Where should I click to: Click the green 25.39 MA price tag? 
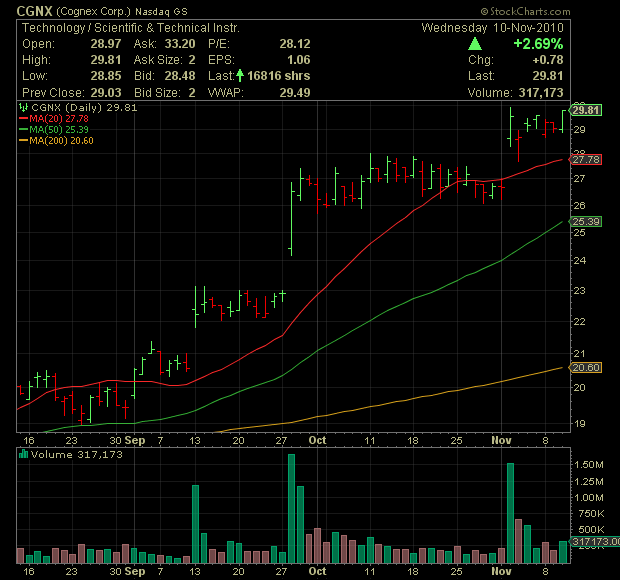pyautogui.click(x=586, y=221)
